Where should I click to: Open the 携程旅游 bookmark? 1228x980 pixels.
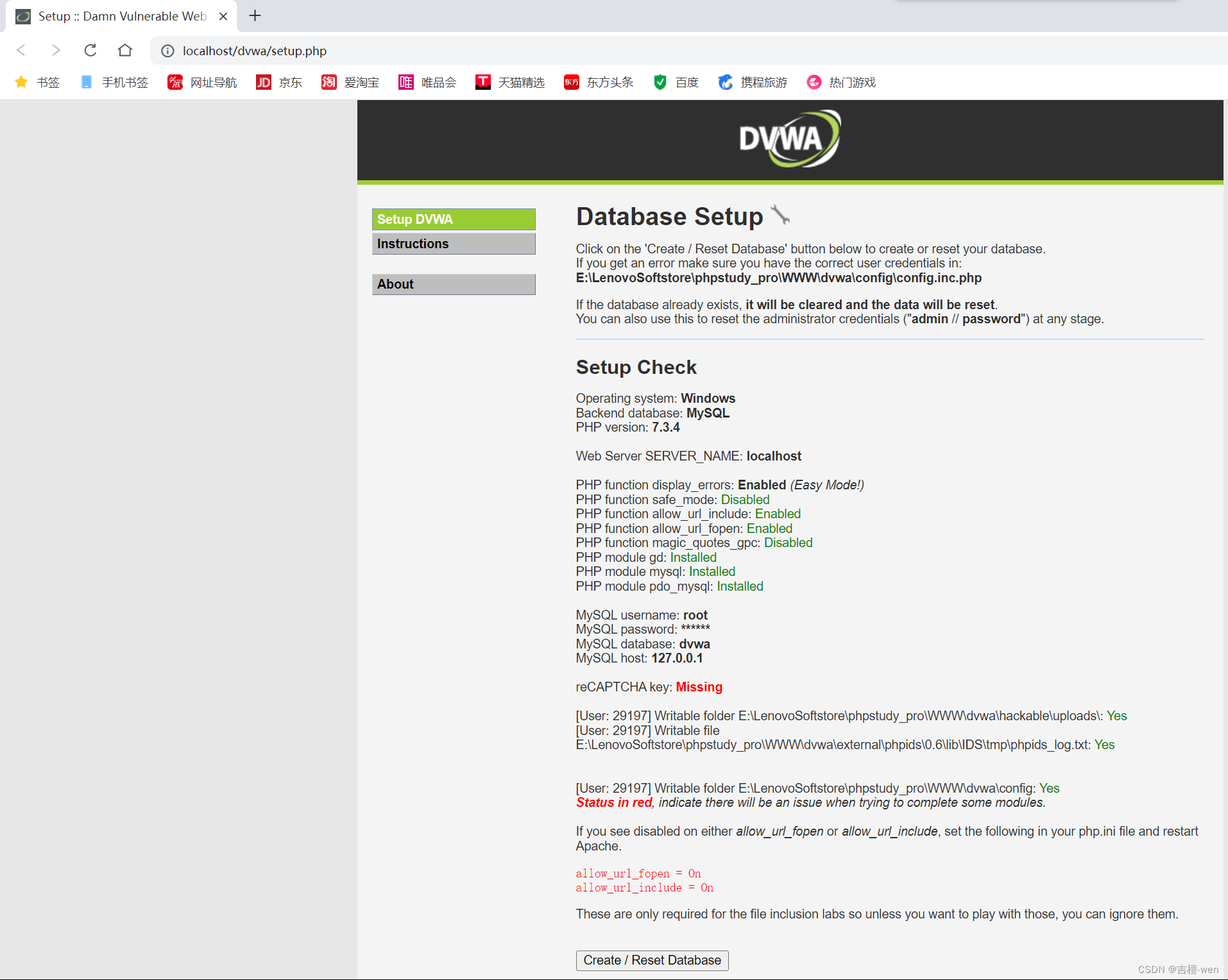753,82
